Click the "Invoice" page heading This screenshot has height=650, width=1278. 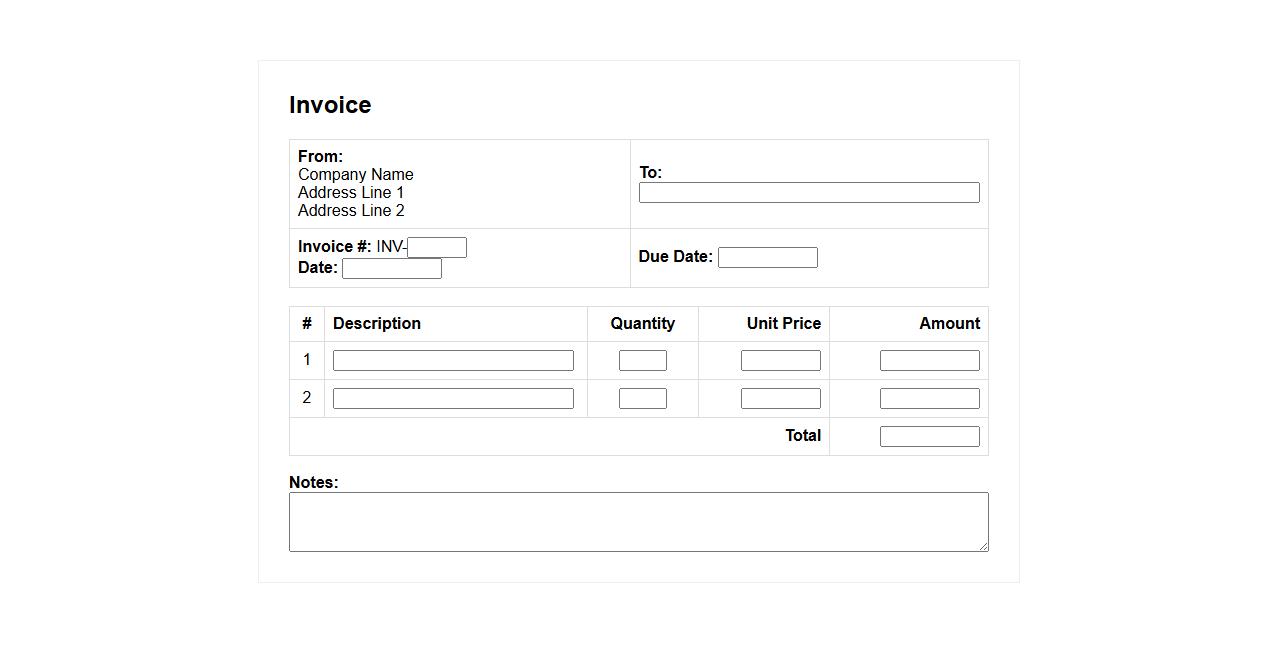coord(330,105)
